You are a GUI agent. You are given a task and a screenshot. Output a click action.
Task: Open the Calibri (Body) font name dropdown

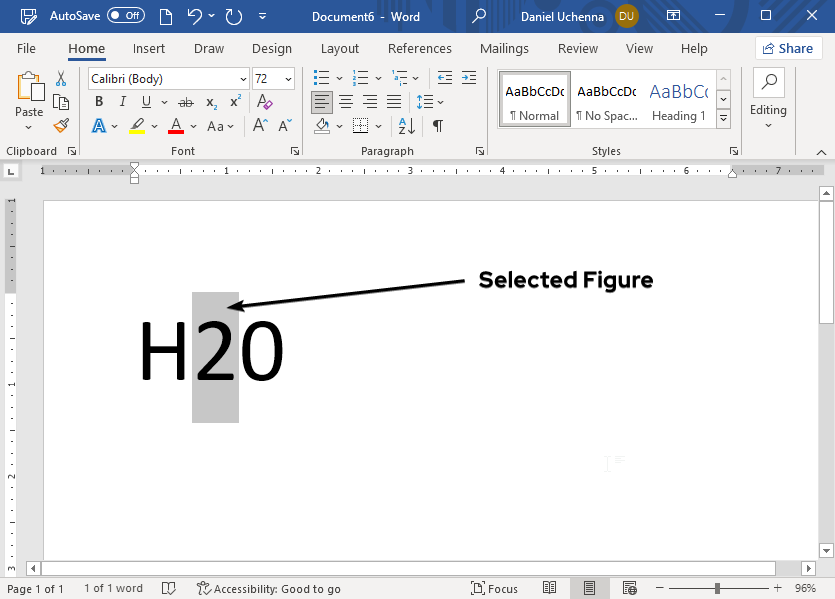pyautogui.click(x=243, y=79)
